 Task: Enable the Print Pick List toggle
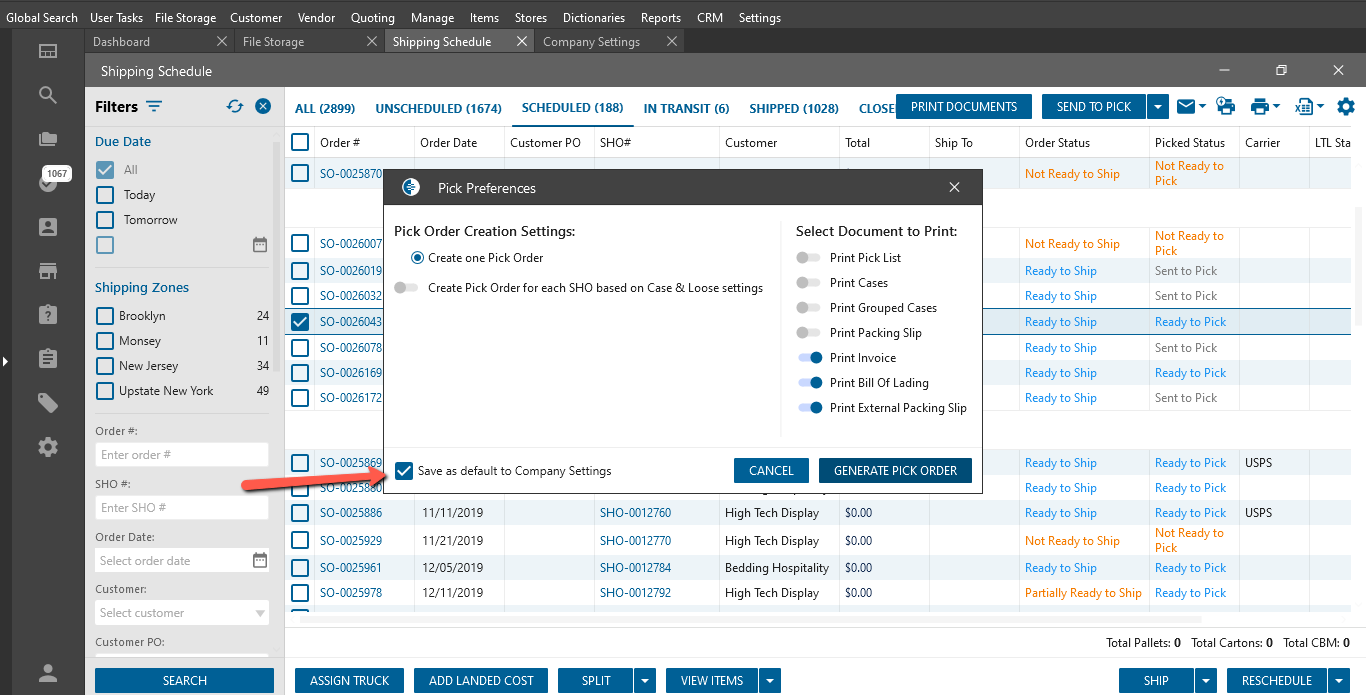[x=809, y=258]
